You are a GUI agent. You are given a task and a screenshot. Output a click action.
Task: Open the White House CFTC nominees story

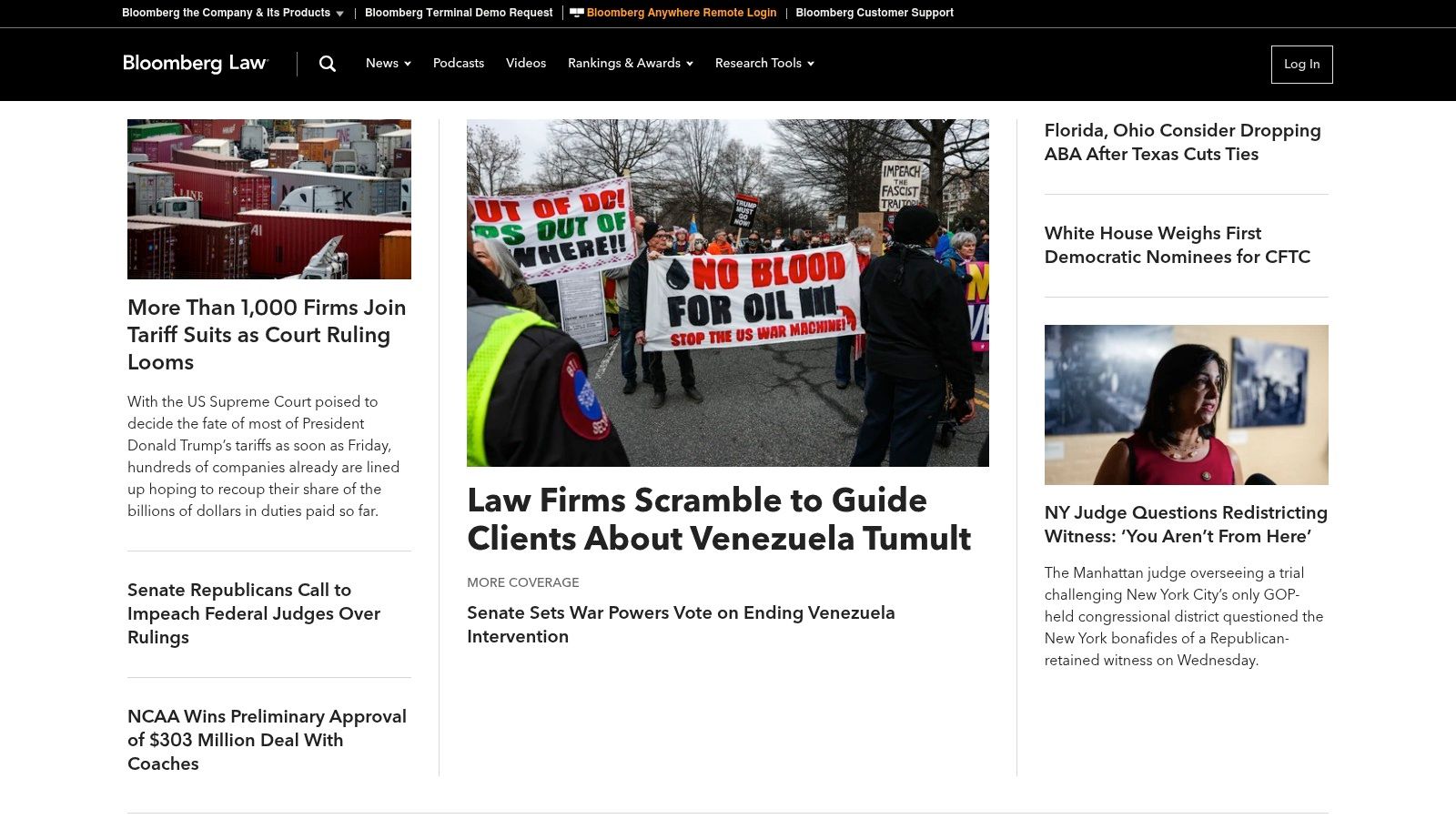coord(1178,245)
